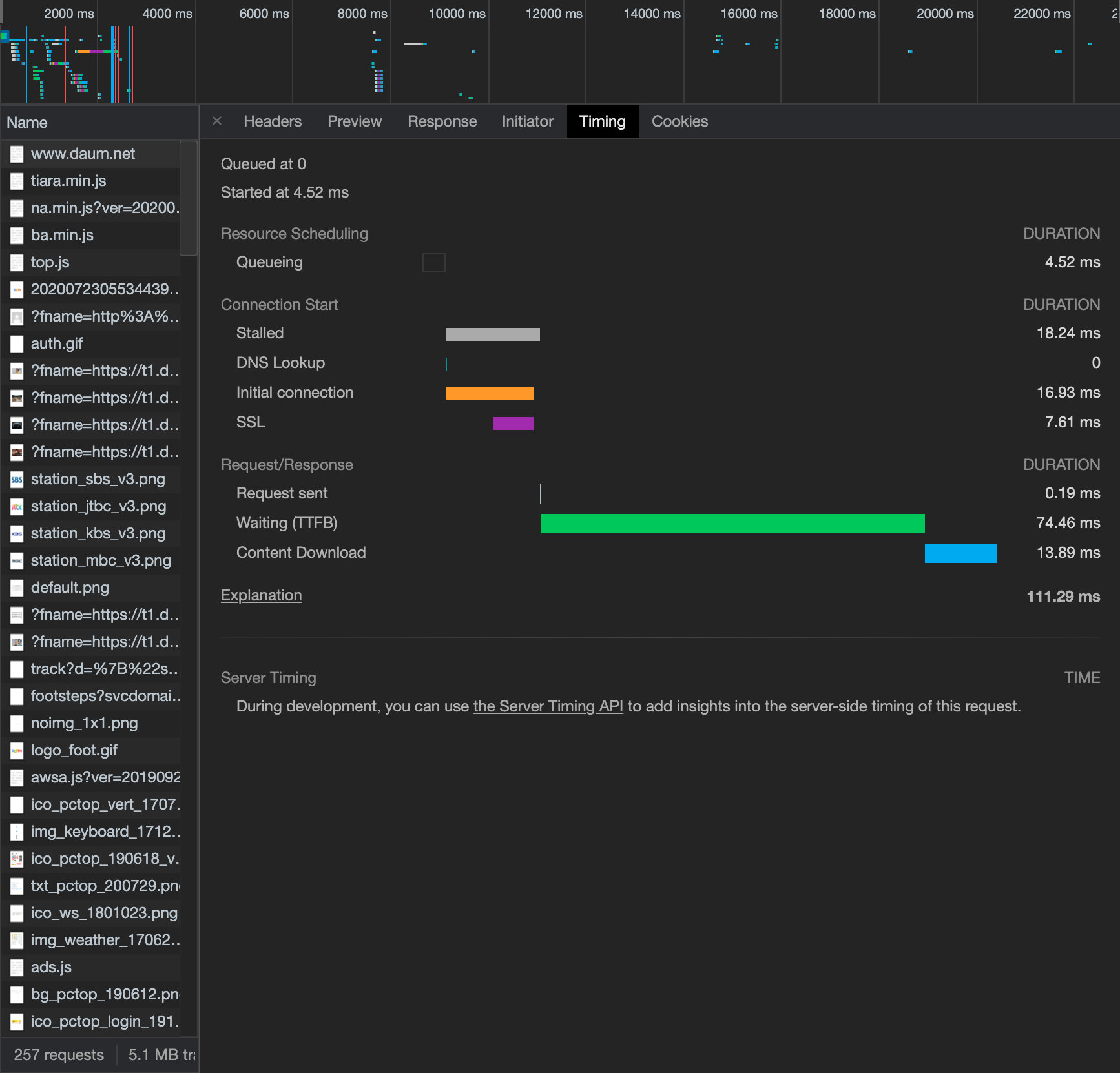
Task: Select the ads.js request
Action: coord(90,967)
